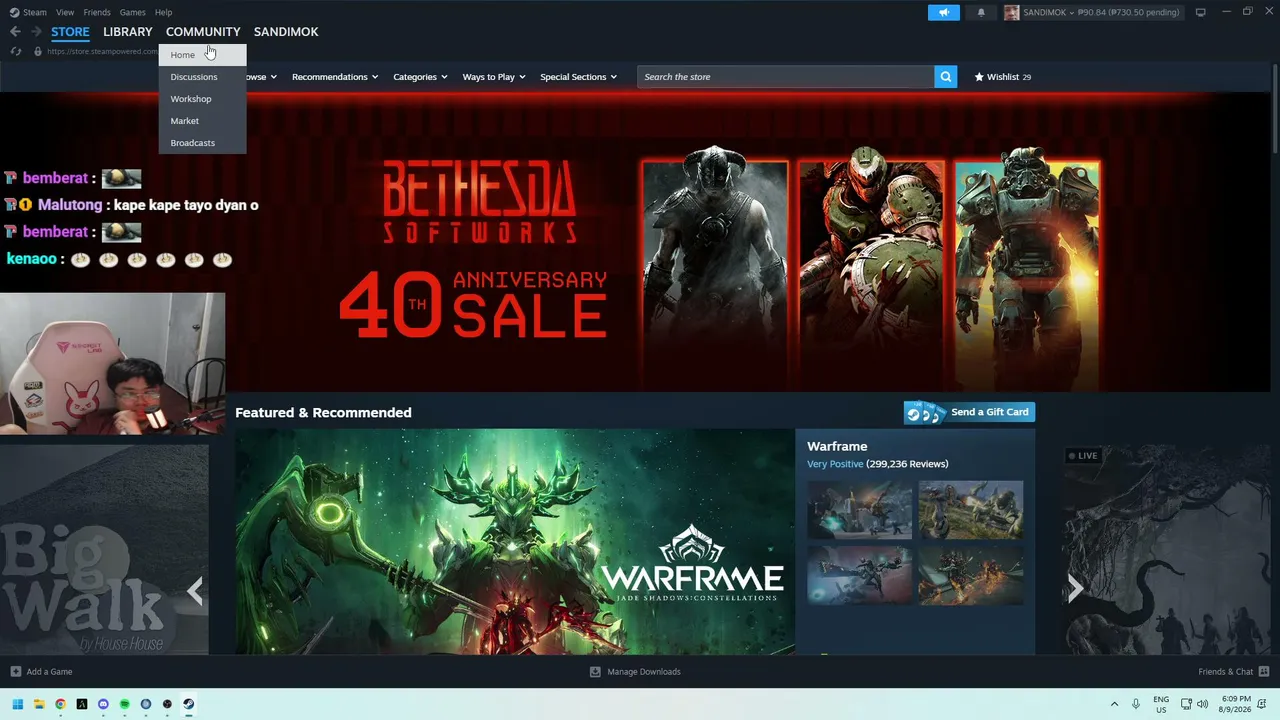
Task: Switch to the STORE tab
Action: pyautogui.click(x=70, y=32)
